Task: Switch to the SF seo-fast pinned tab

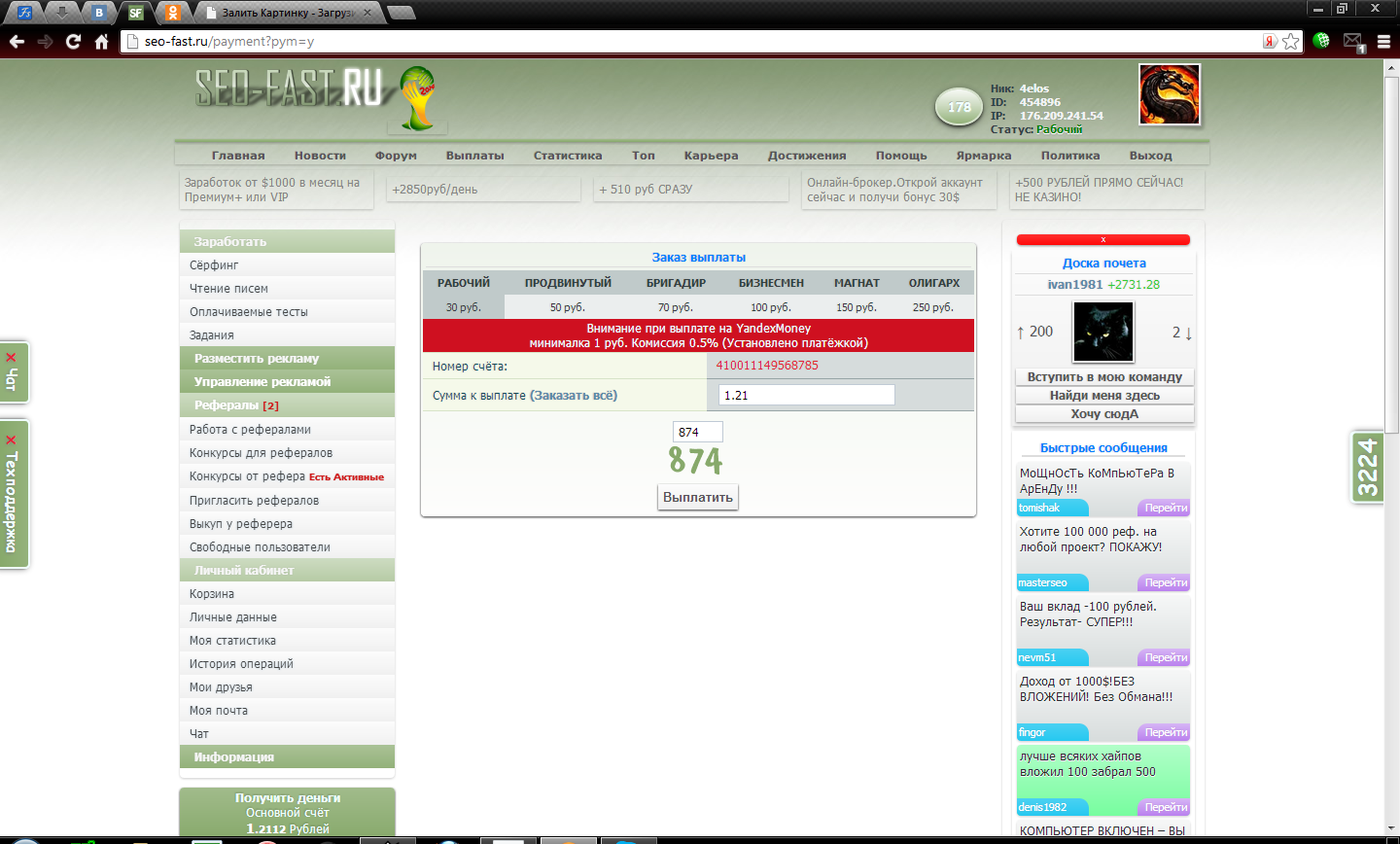Action: coord(135,13)
